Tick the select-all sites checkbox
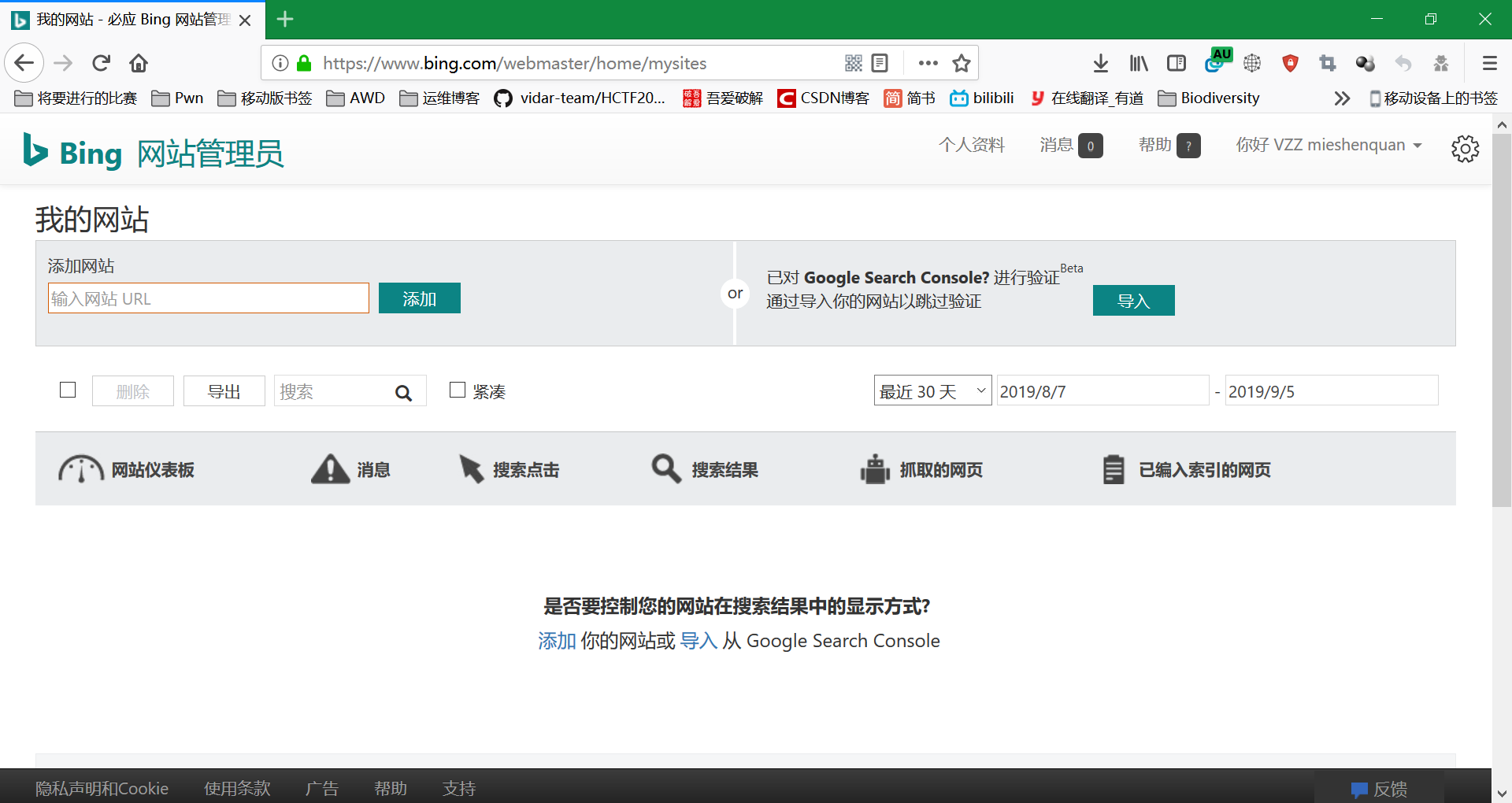 [68, 390]
